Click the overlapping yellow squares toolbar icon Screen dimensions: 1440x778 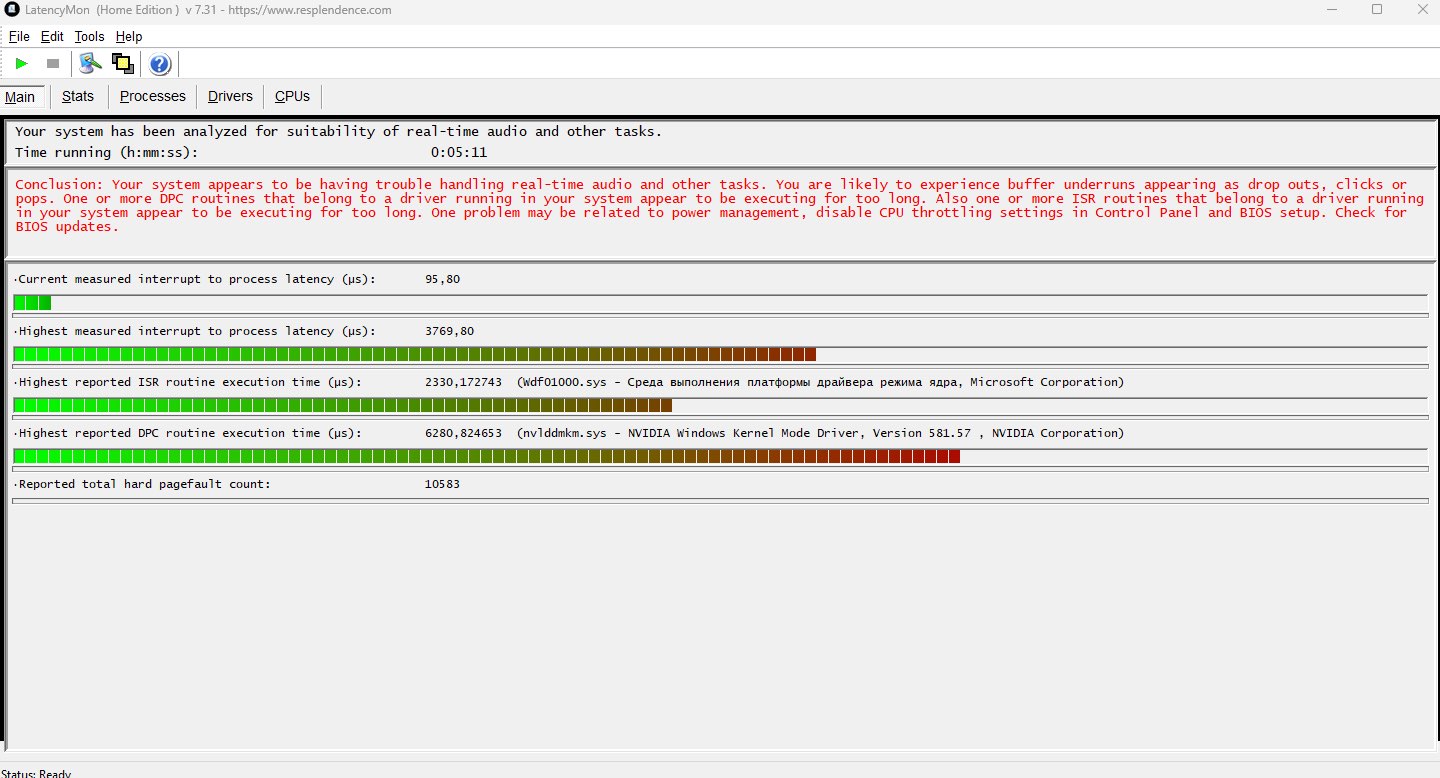pos(123,64)
